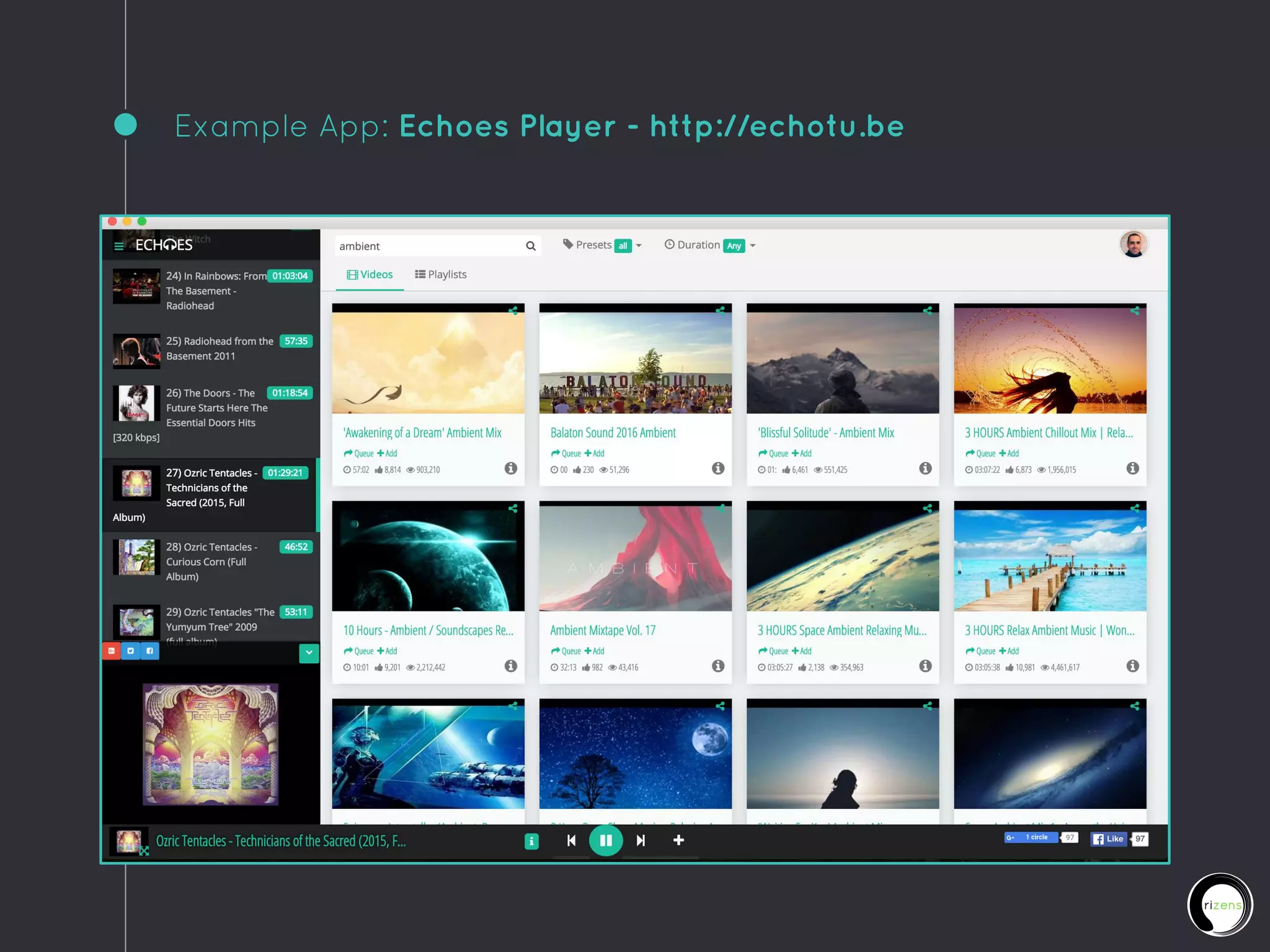Show info for 3 HOURS Ambient Chillout Mix
The height and width of the screenshot is (952, 1270).
[x=1132, y=469]
